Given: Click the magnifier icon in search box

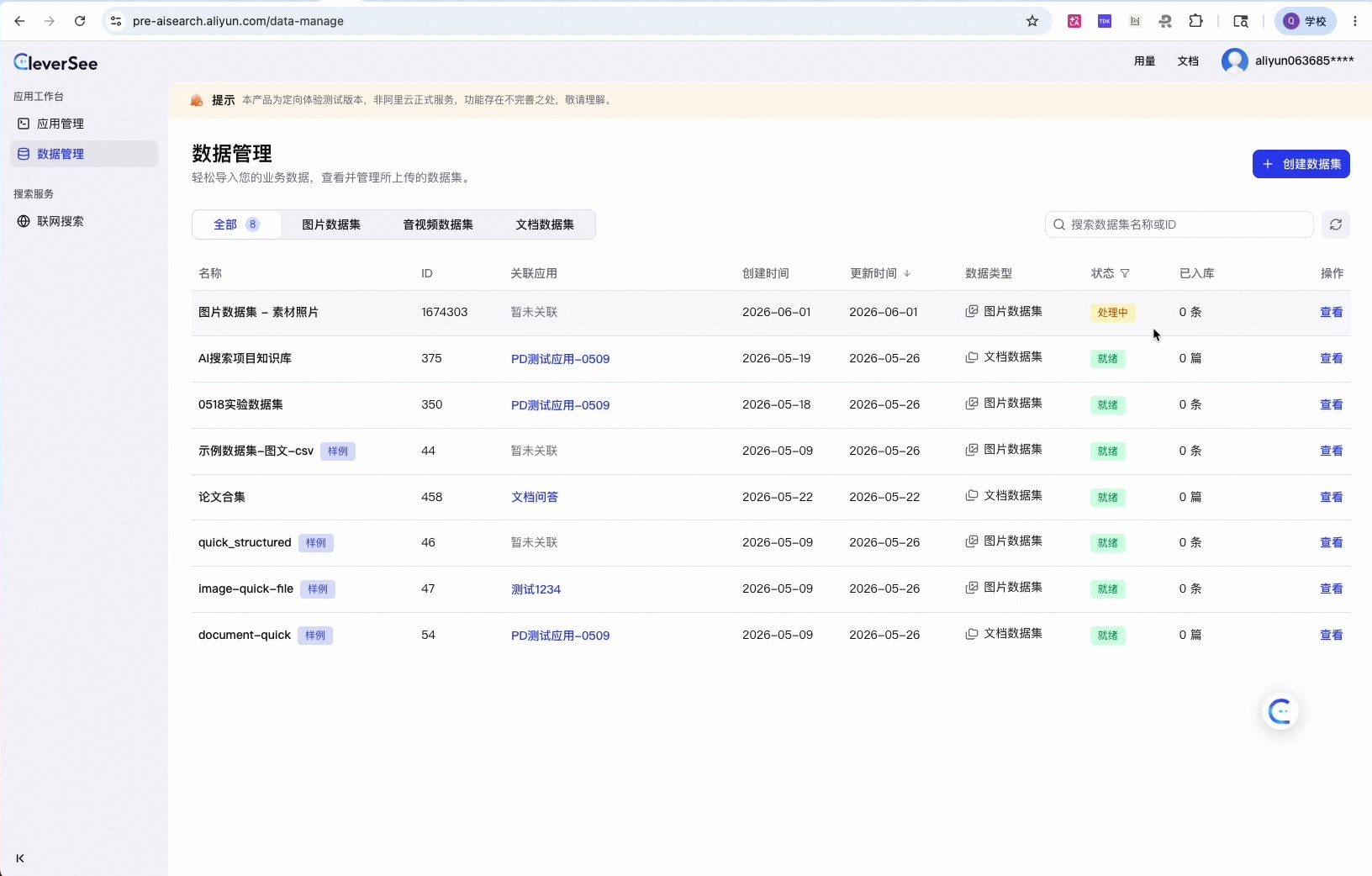Looking at the screenshot, I should [1059, 224].
